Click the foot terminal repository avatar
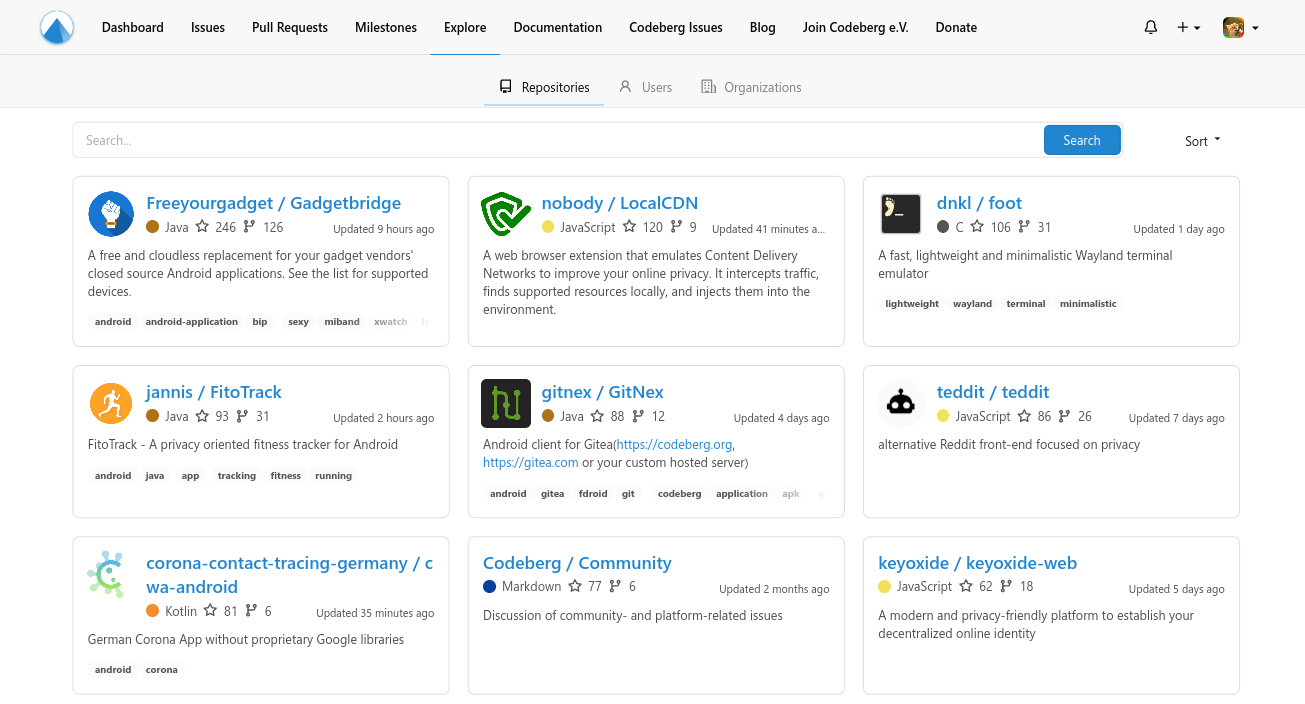Image resolution: width=1305 pixels, height=704 pixels. coord(901,214)
